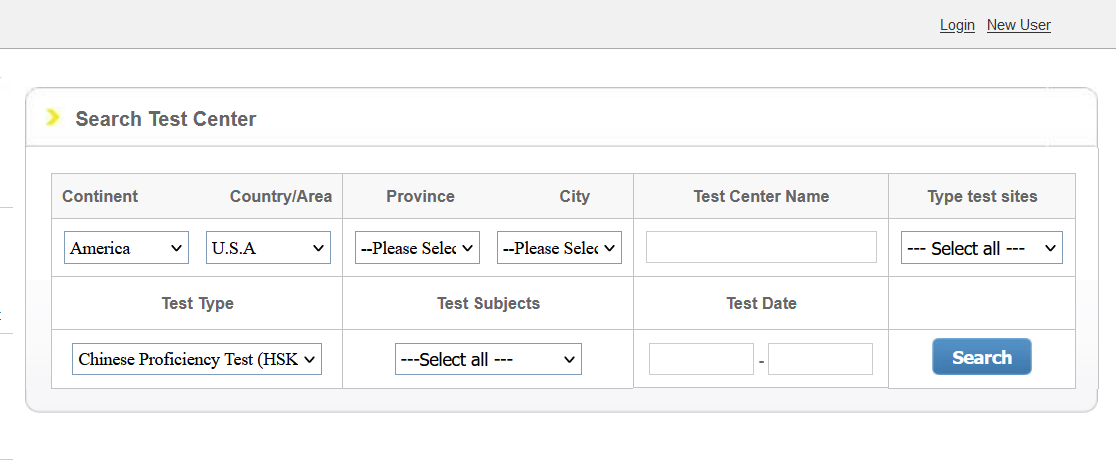1116x461 pixels.
Task: Click the blue Search button
Action: click(x=982, y=356)
